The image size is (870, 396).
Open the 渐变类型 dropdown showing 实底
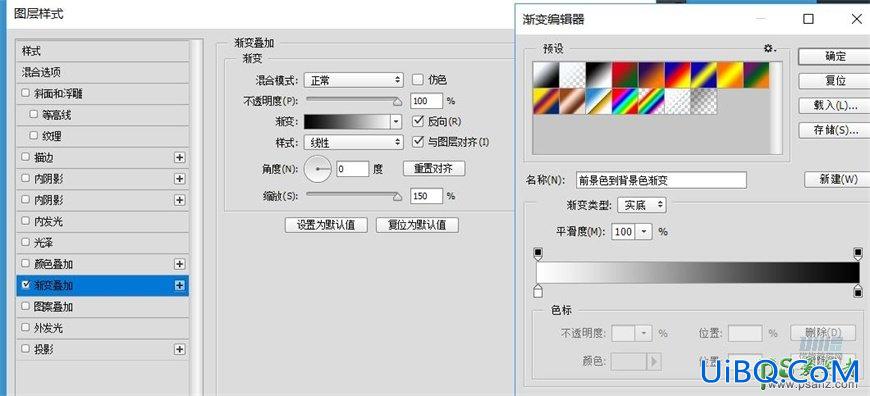coord(641,205)
